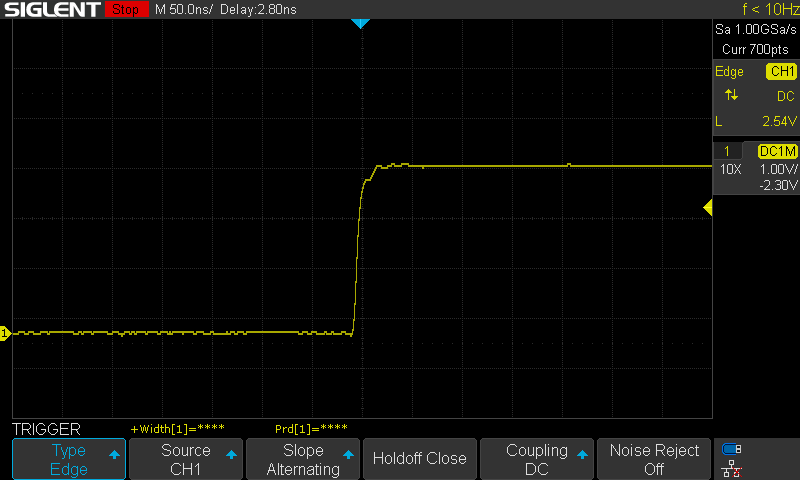Click the LAN disconnected network icon
This screenshot has width=800, height=480.
(732, 468)
